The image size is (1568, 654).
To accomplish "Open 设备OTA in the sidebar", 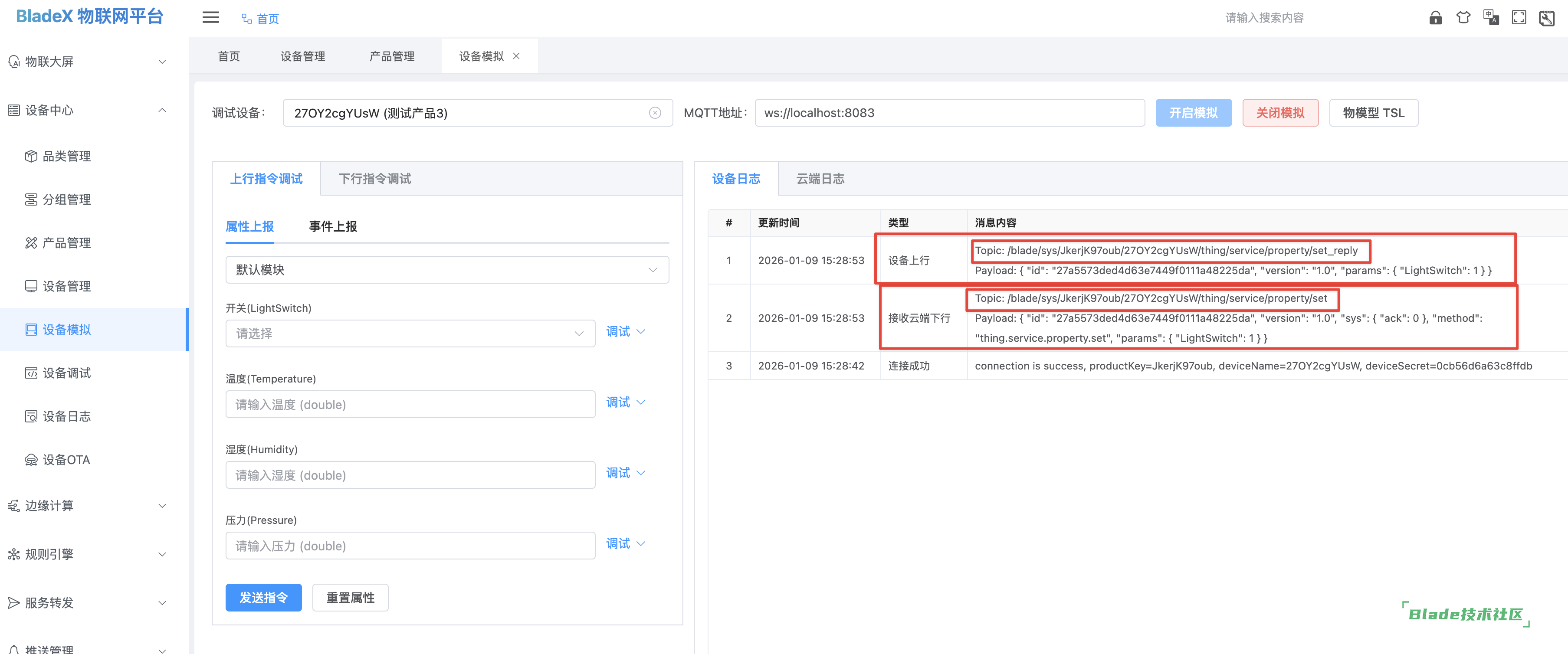I will coord(66,460).
